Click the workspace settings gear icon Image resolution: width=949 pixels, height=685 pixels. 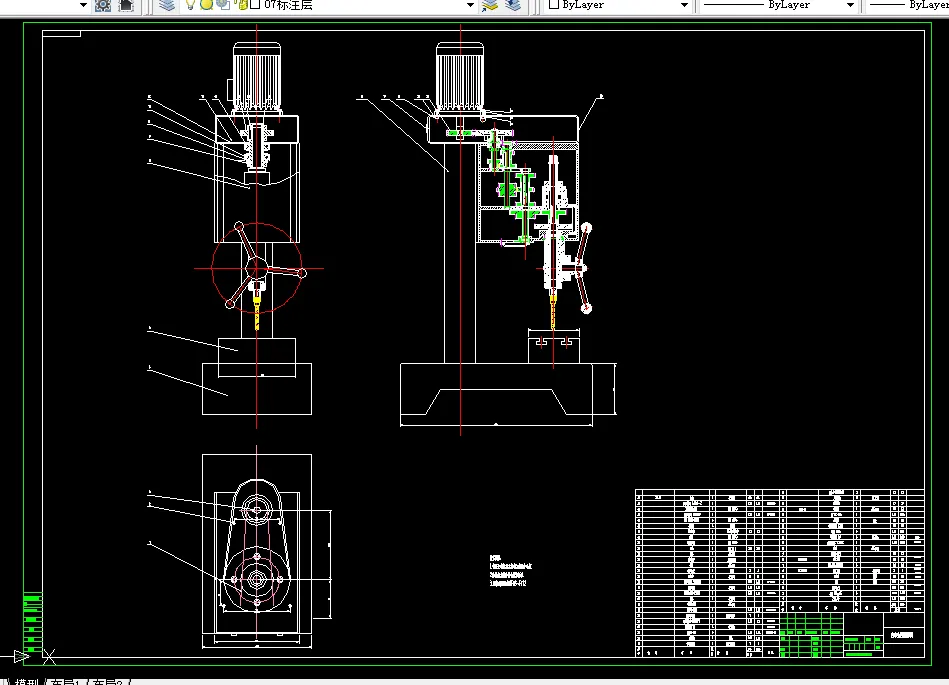tap(103, 5)
